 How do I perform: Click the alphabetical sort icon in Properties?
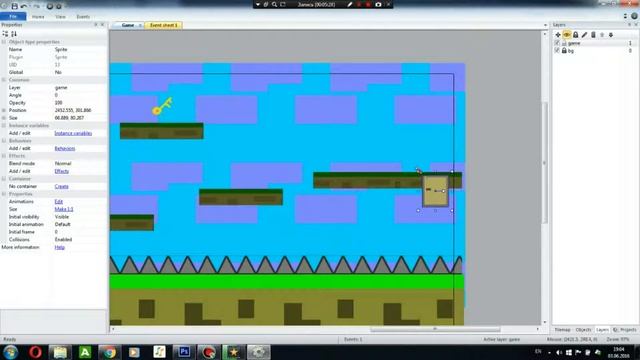coord(14,34)
